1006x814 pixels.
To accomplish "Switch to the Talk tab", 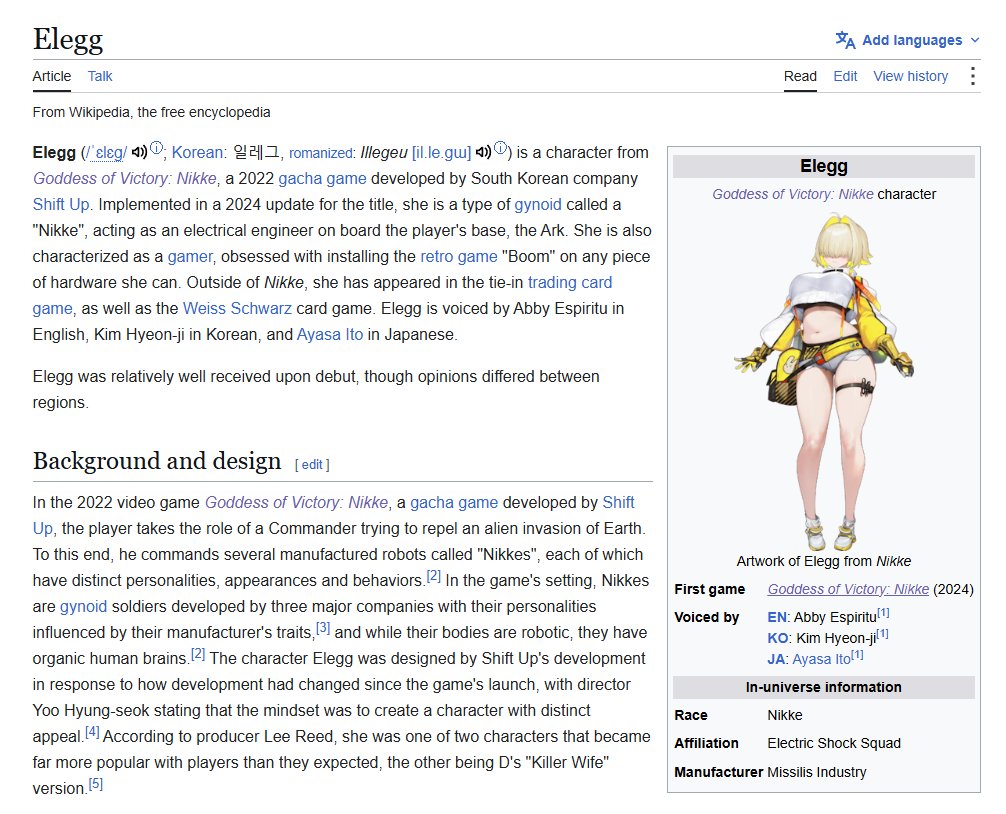I will pyautogui.click(x=100, y=76).
